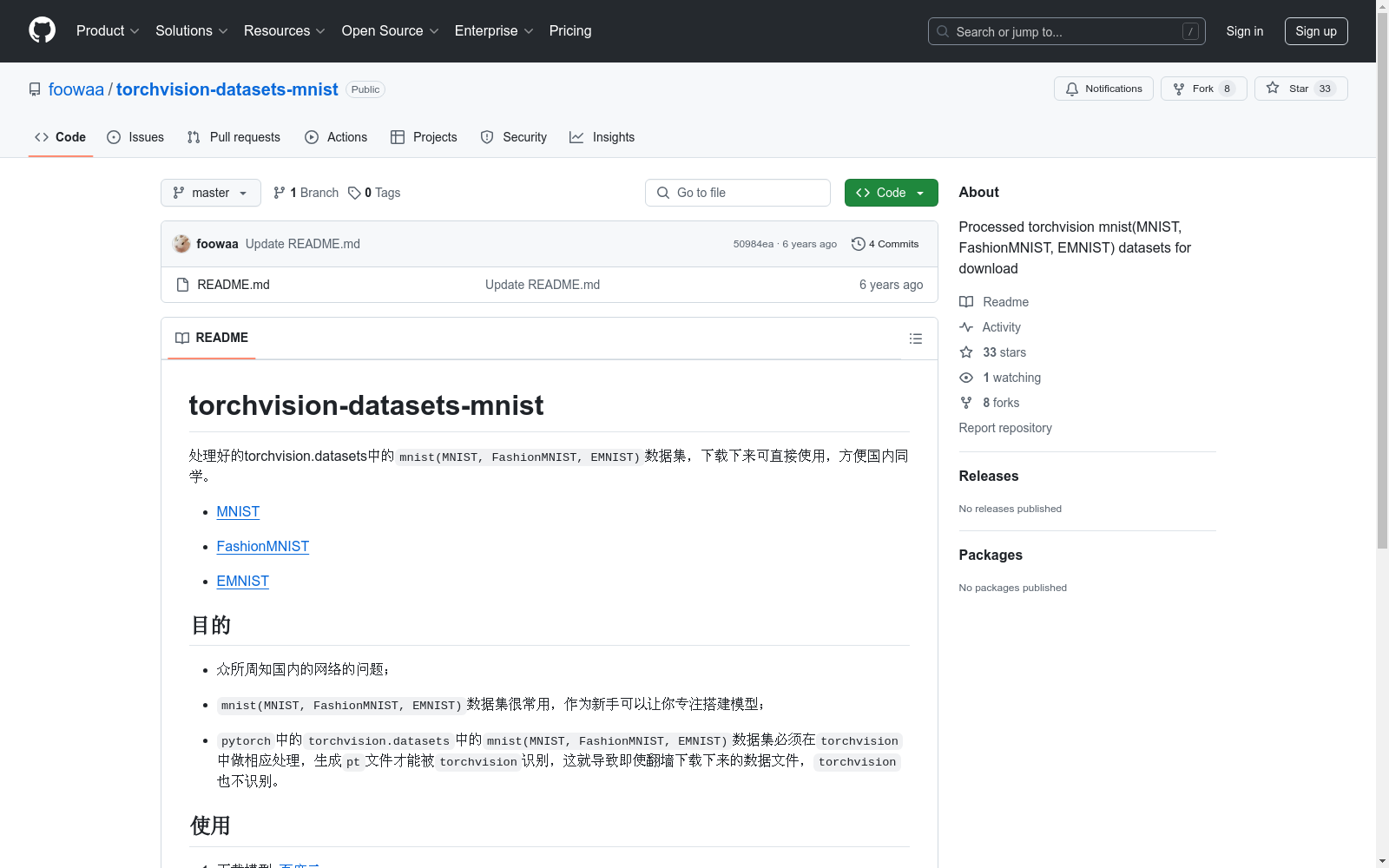Switch to the Projects tab
The image size is (1389, 868).
(424, 137)
